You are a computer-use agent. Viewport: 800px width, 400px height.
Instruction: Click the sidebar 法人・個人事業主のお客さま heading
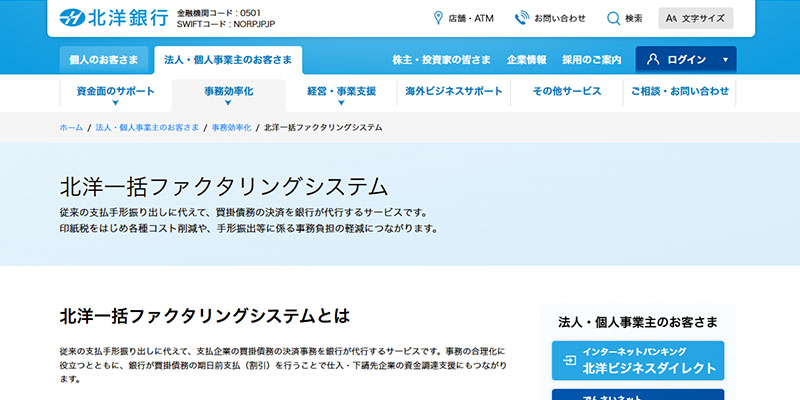tap(638, 322)
